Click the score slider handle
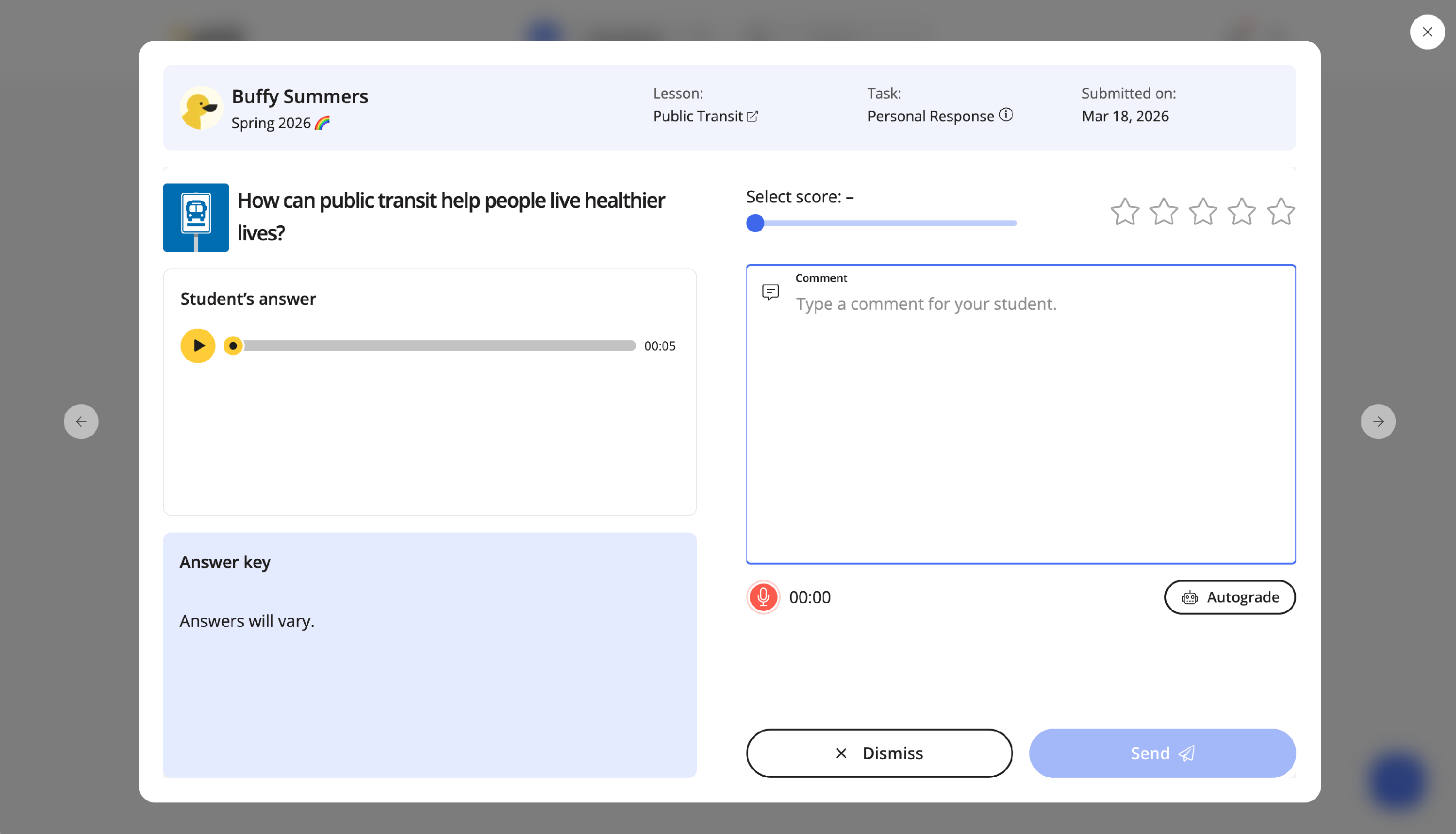This screenshot has height=834, width=1456. click(755, 223)
